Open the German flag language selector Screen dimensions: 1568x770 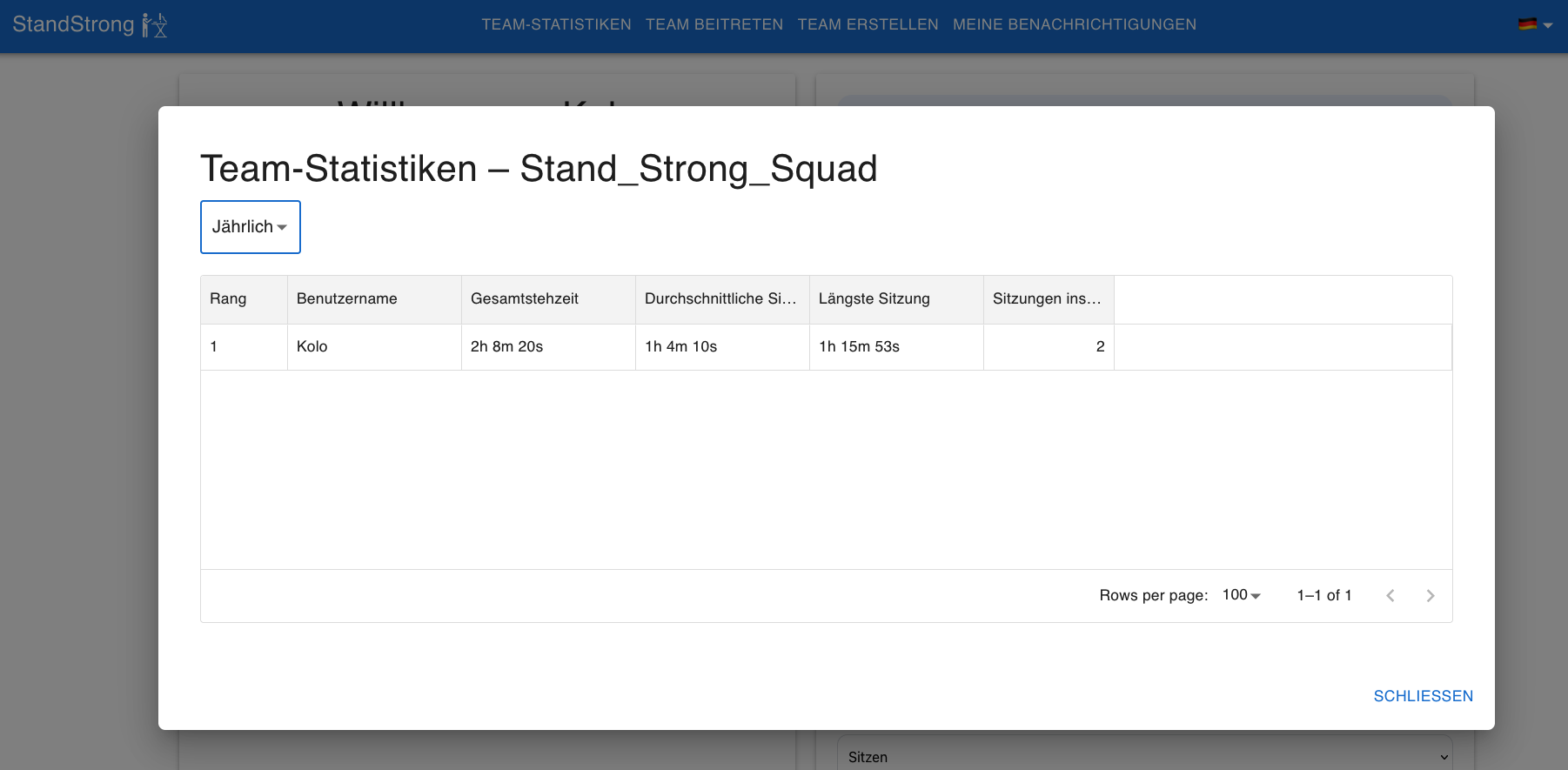1535,24
